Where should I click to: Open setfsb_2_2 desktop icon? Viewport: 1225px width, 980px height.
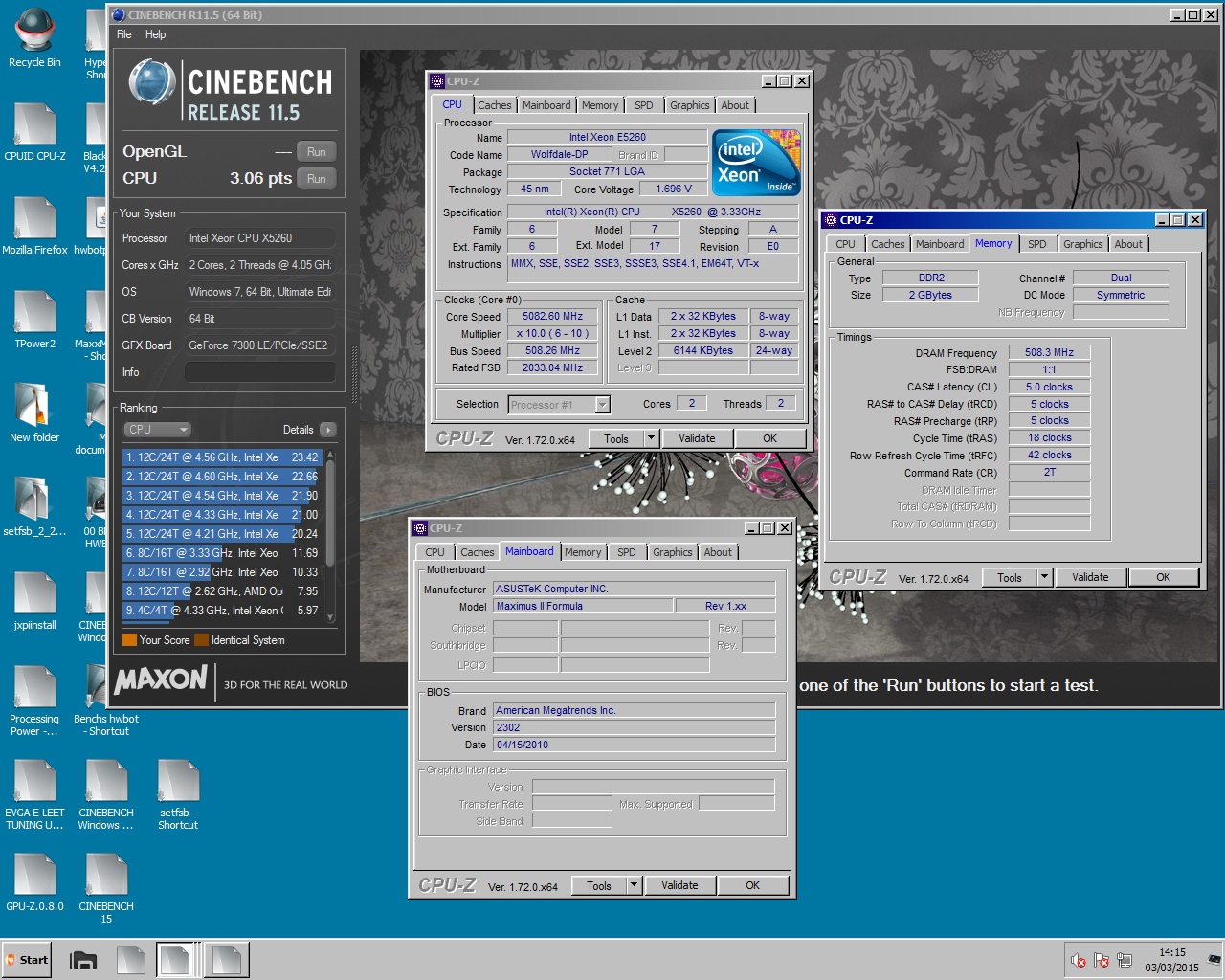[x=34, y=507]
